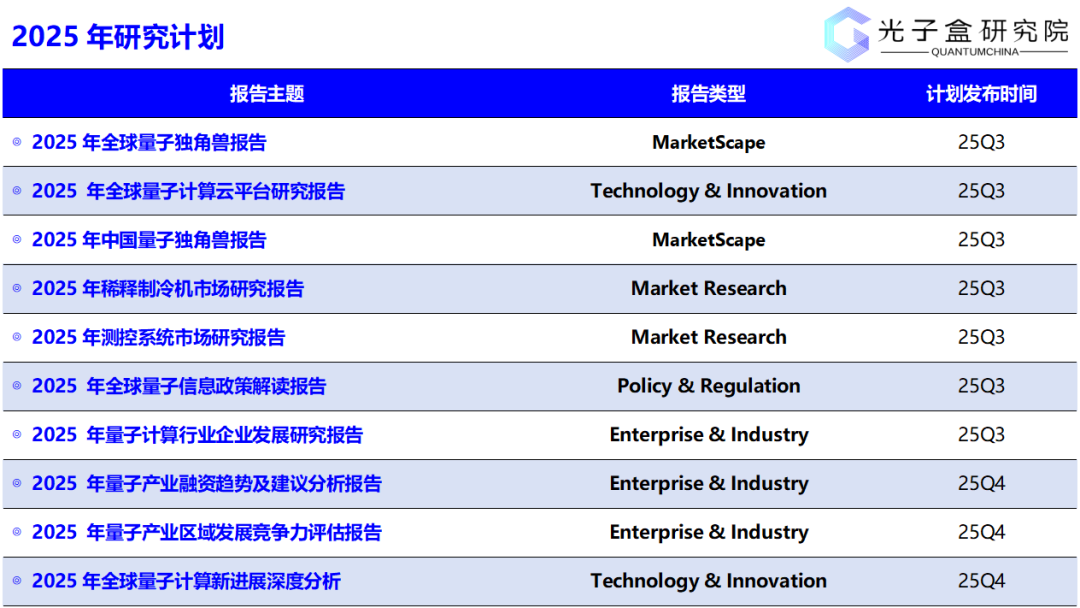Click 25Q3 in the 稀释制冷机 row
Screen dimensions: 1080x608
(x=982, y=288)
